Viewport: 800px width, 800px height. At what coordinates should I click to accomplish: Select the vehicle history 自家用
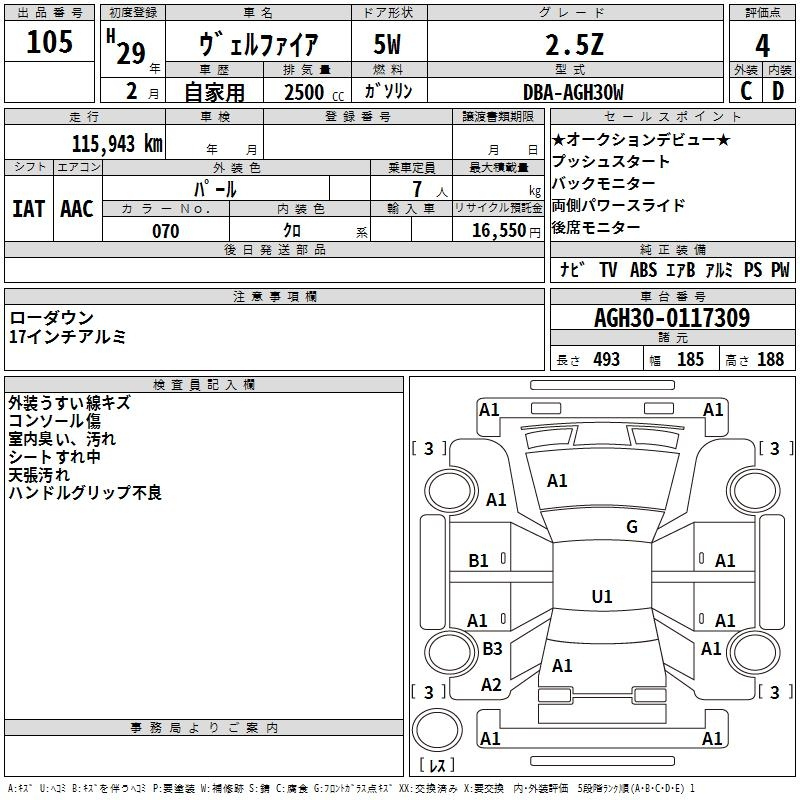pyautogui.click(x=214, y=92)
